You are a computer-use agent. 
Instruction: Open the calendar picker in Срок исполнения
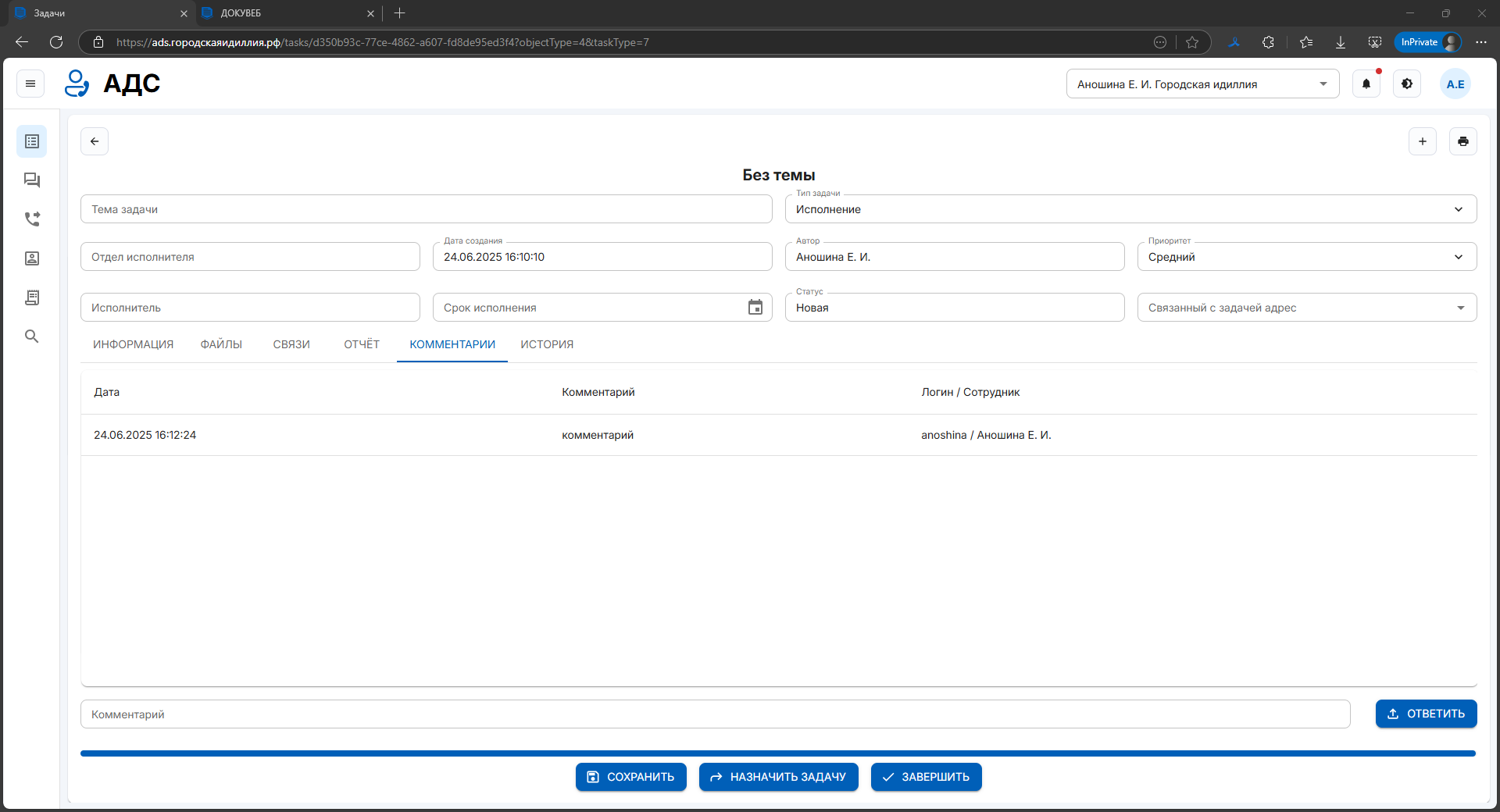point(755,308)
